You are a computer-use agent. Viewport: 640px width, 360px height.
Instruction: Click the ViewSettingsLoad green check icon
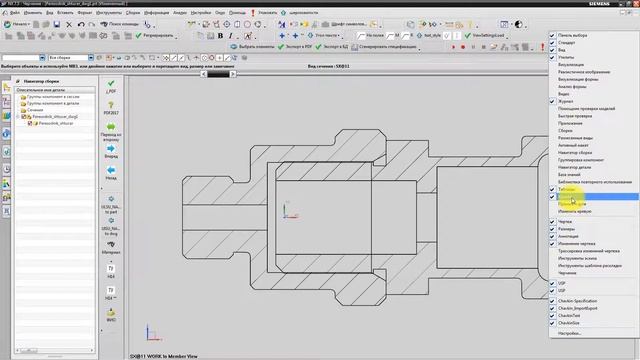[468, 36]
